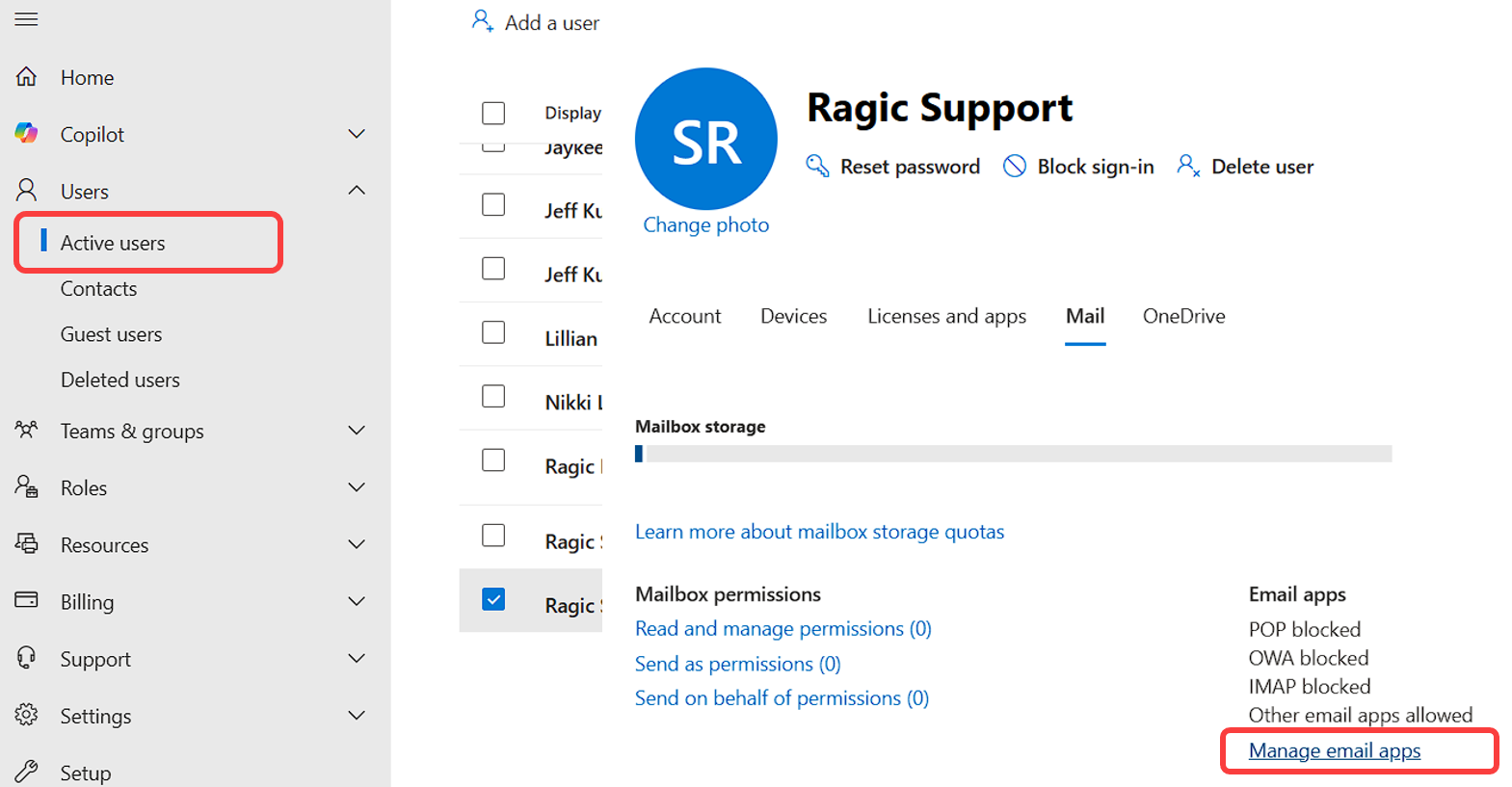The image size is (1512, 787).
Task: Click the Ragic Support heading
Action: click(x=940, y=108)
